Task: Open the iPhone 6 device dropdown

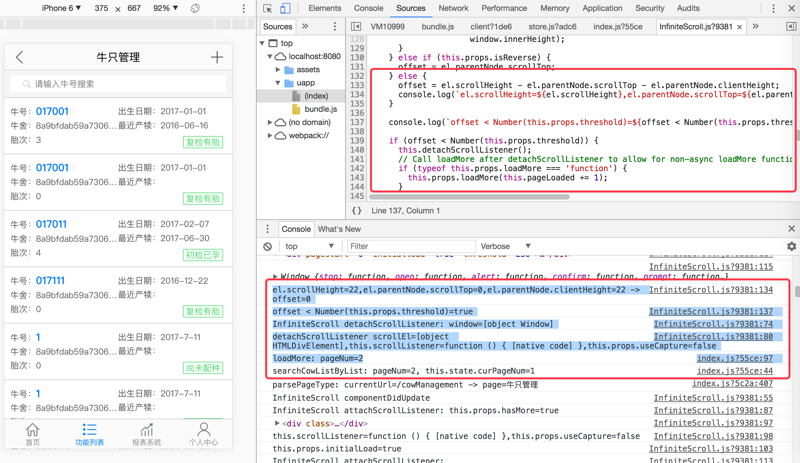Action: (61, 8)
